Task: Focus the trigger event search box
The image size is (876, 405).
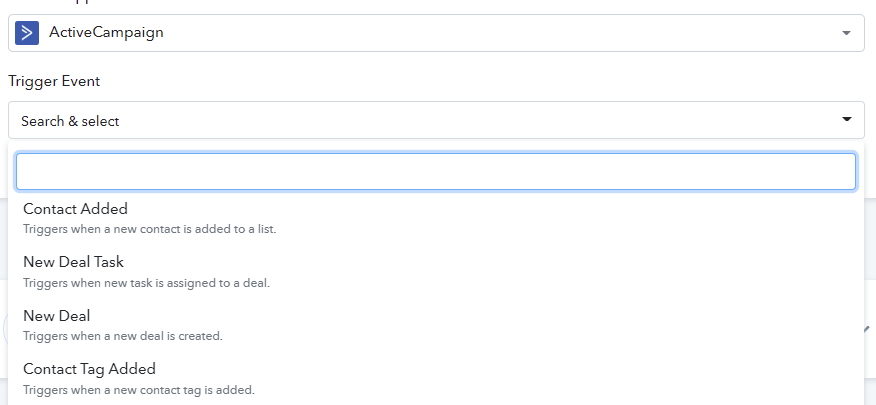Action: pos(436,171)
